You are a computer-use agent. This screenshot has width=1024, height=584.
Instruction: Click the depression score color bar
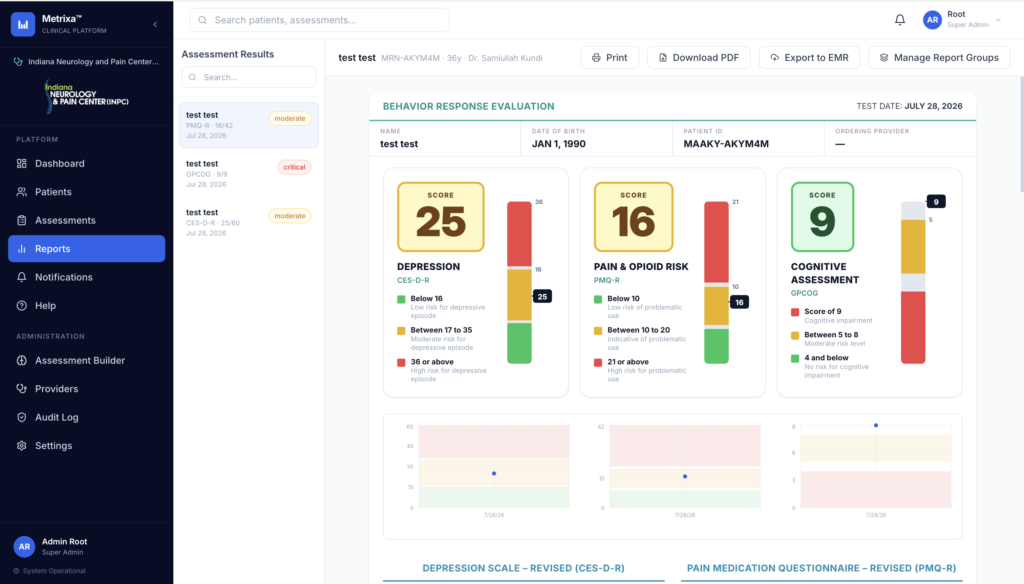tap(519, 282)
